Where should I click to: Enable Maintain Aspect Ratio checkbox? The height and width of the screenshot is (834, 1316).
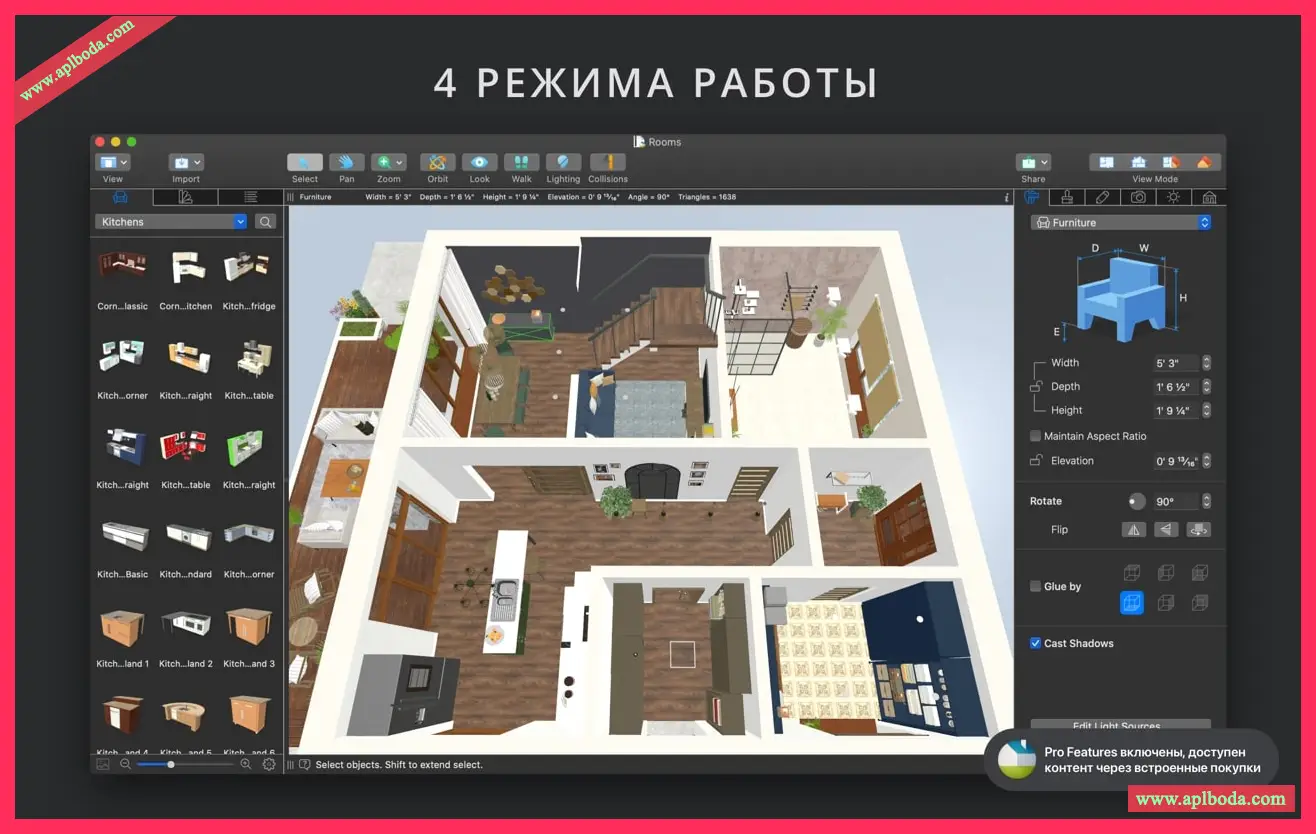point(1035,436)
